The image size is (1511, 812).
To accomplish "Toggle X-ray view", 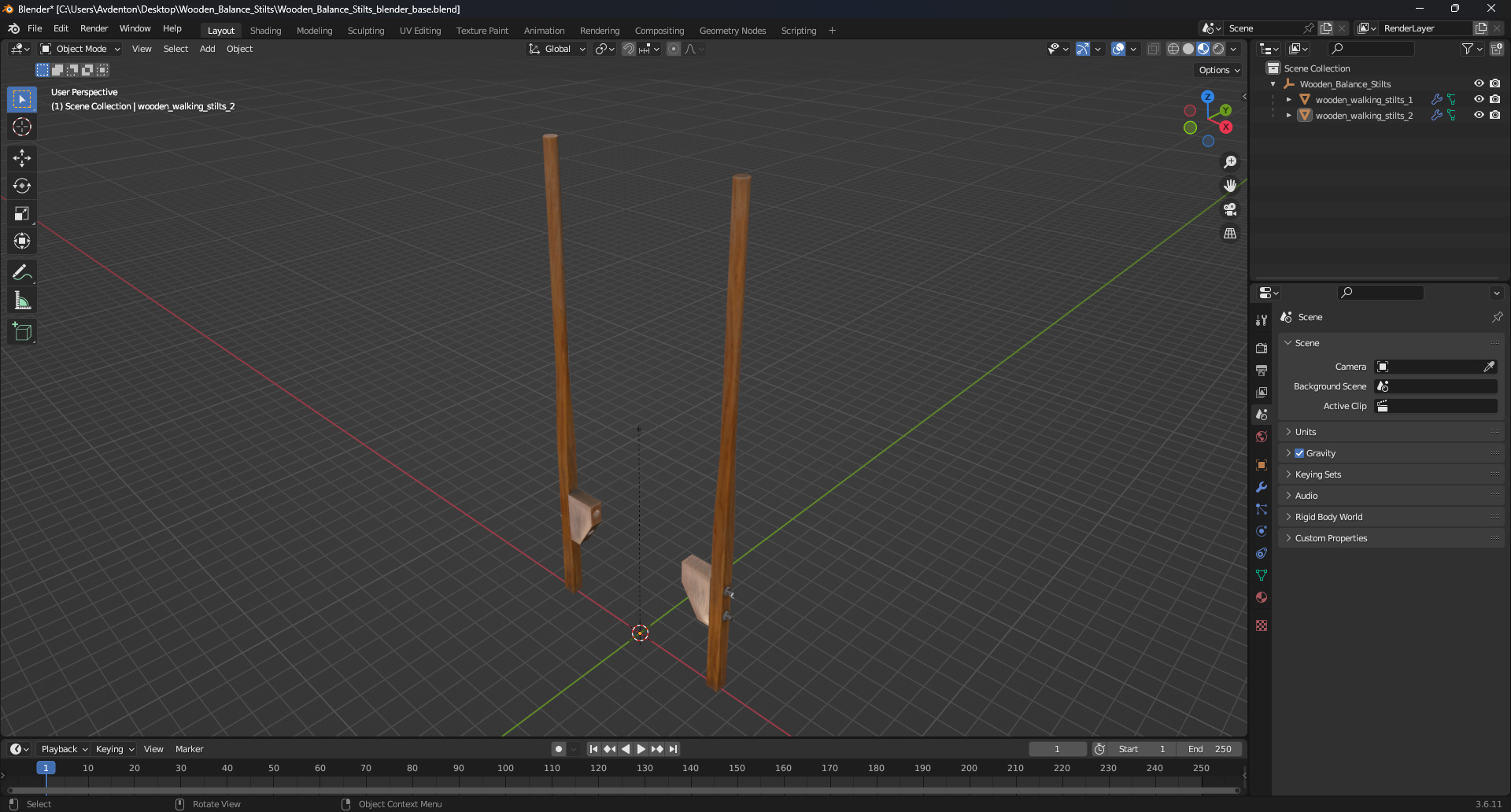I will [1153, 49].
